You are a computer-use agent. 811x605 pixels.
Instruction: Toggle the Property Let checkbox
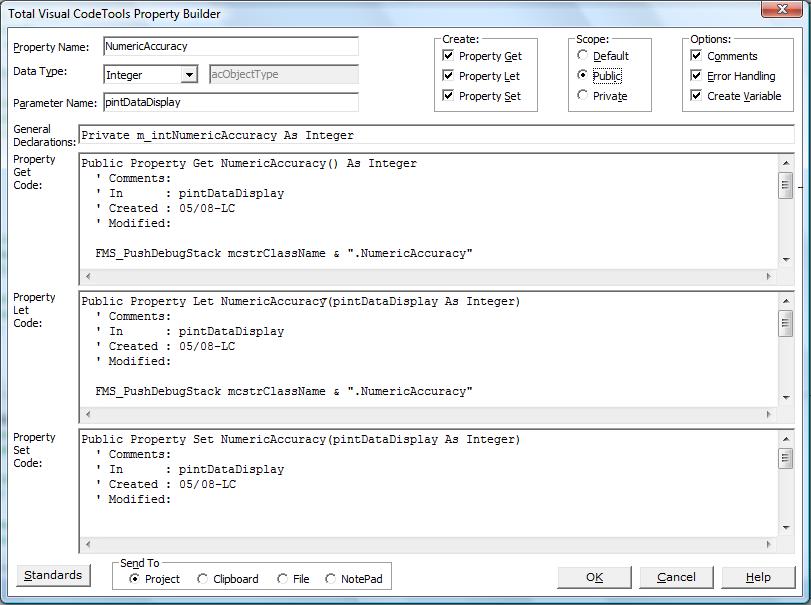point(448,75)
